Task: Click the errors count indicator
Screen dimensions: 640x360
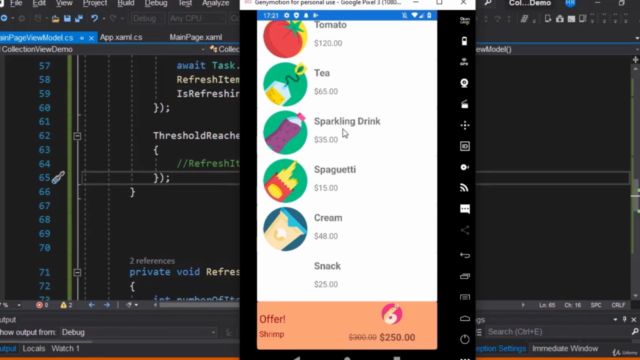Action: pyautogui.click(x=42, y=305)
